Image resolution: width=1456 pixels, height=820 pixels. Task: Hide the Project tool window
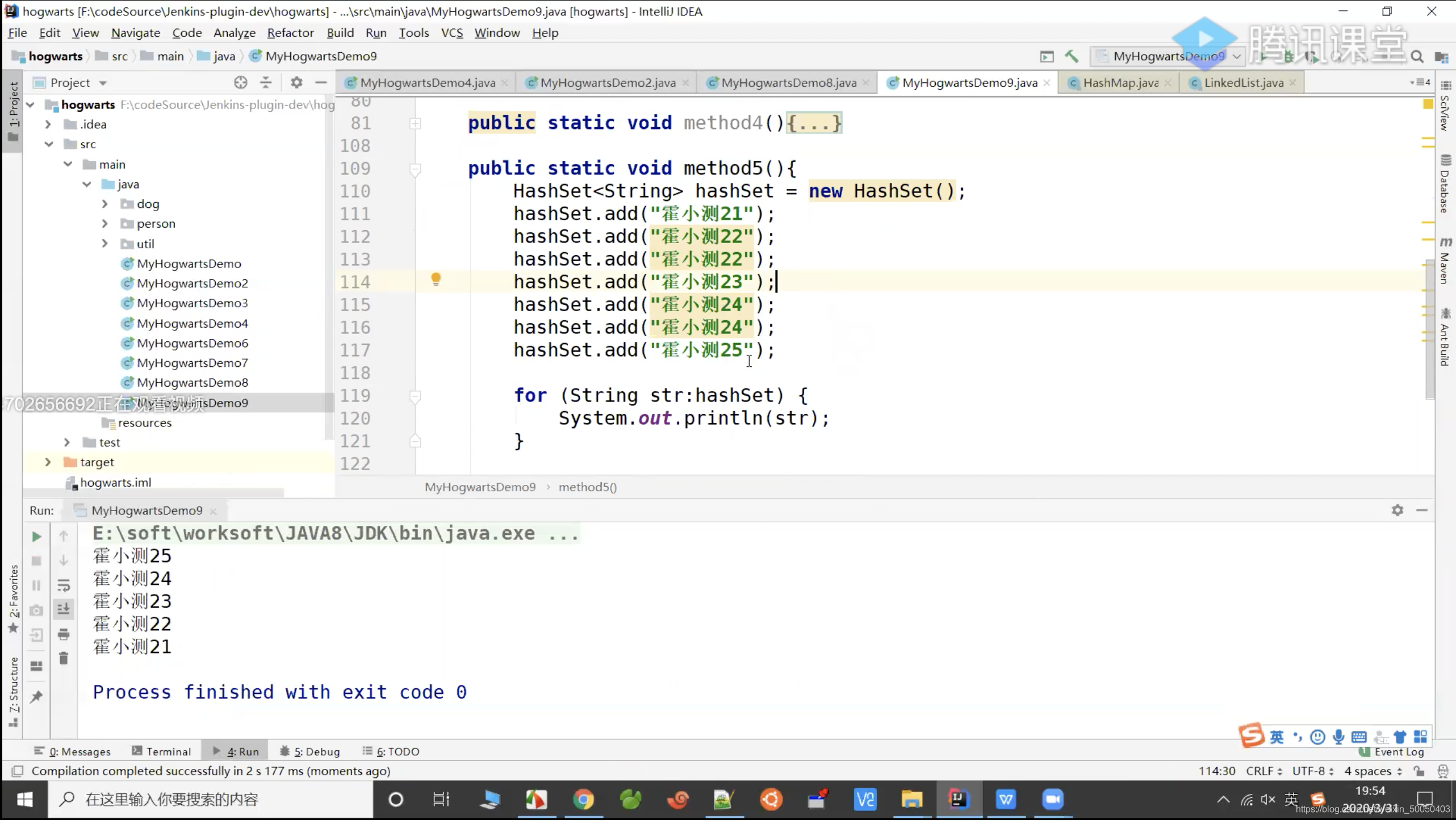point(321,83)
